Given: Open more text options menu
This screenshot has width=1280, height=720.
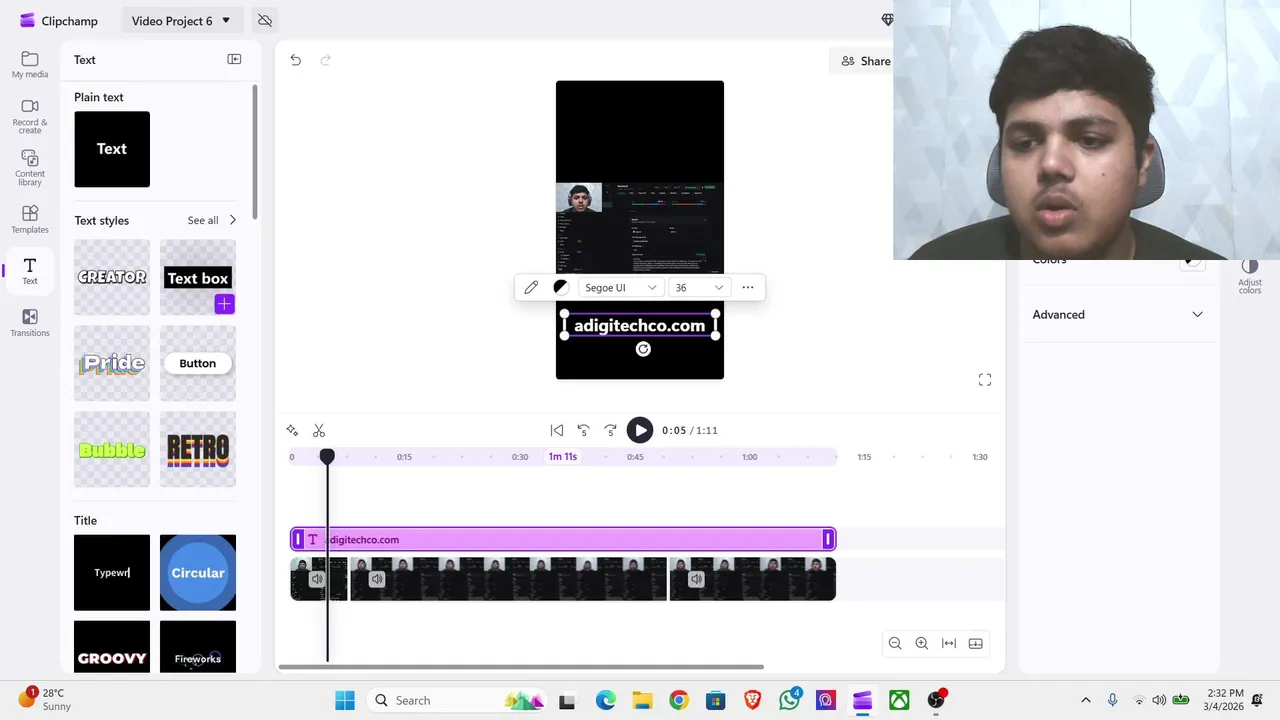Looking at the screenshot, I should coord(748,287).
